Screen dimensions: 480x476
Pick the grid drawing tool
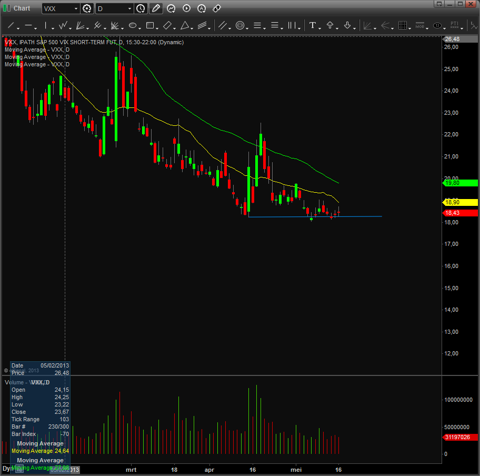point(403,25)
